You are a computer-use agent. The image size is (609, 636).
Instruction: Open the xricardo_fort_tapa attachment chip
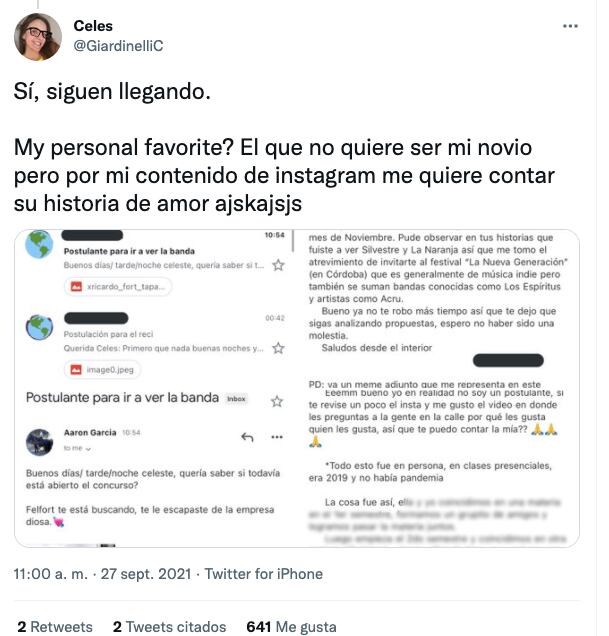click(118, 287)
